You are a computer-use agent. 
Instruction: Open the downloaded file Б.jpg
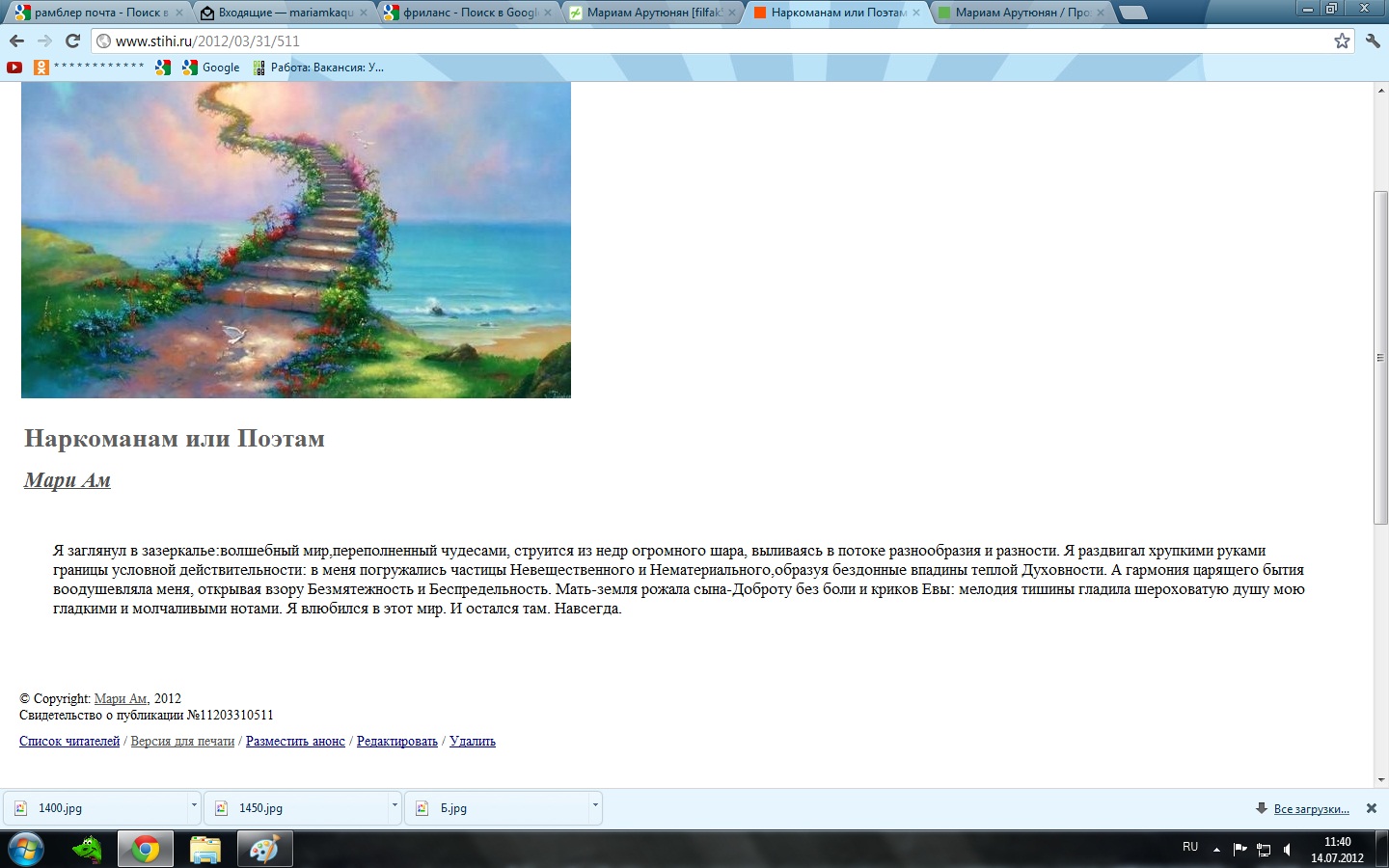pos(499,808)
